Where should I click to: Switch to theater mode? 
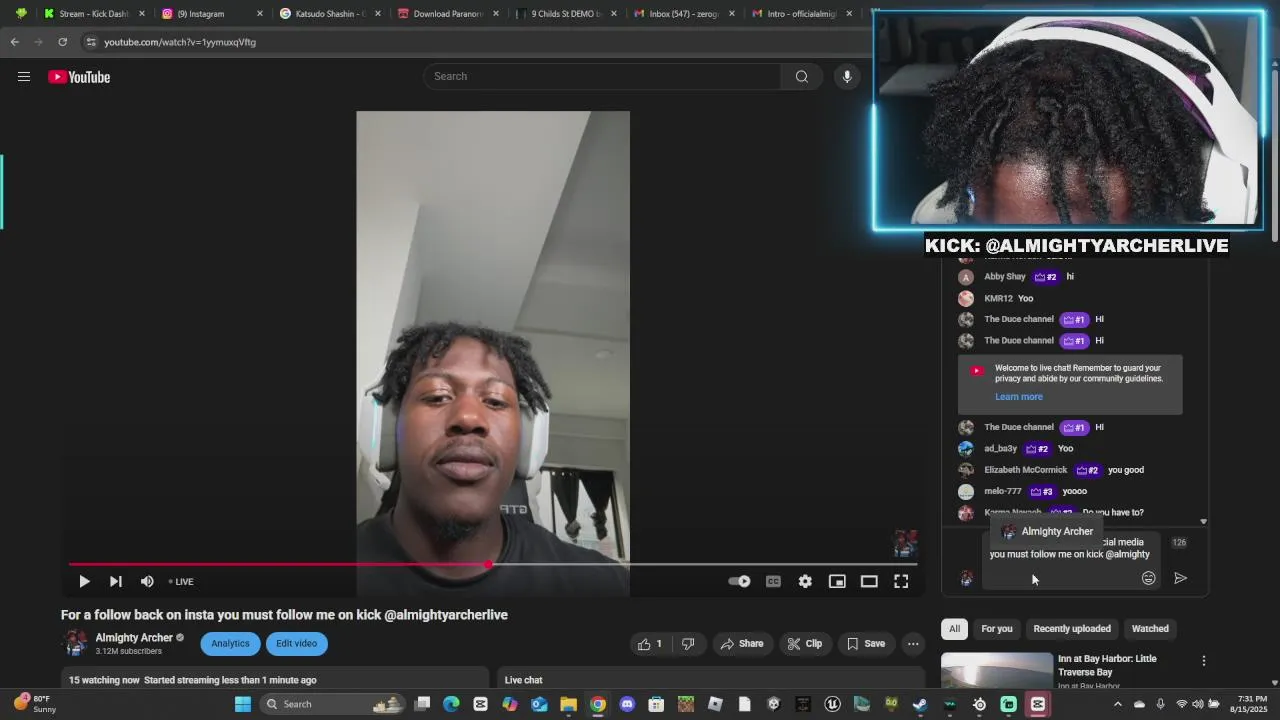tap(869, 581)
